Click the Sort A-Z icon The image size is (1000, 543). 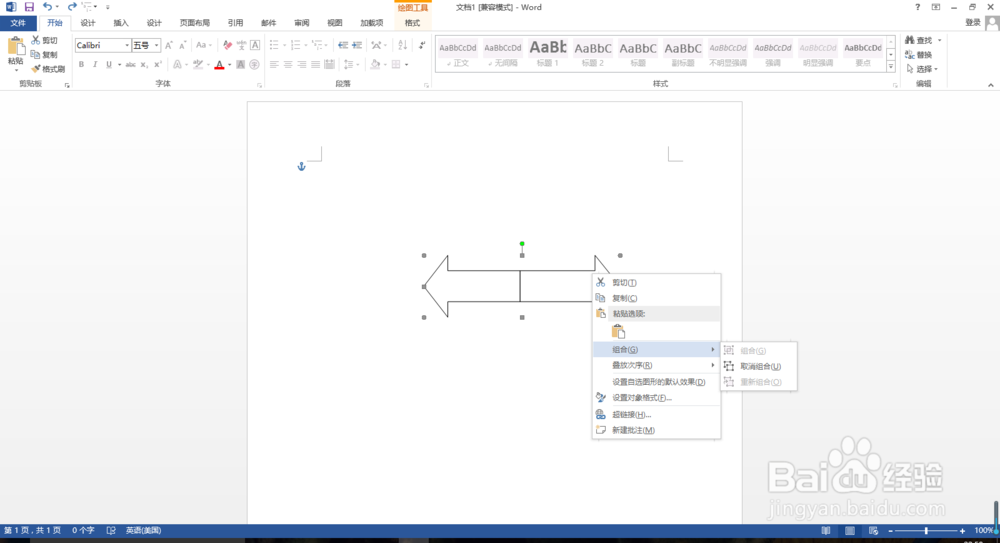402,45
